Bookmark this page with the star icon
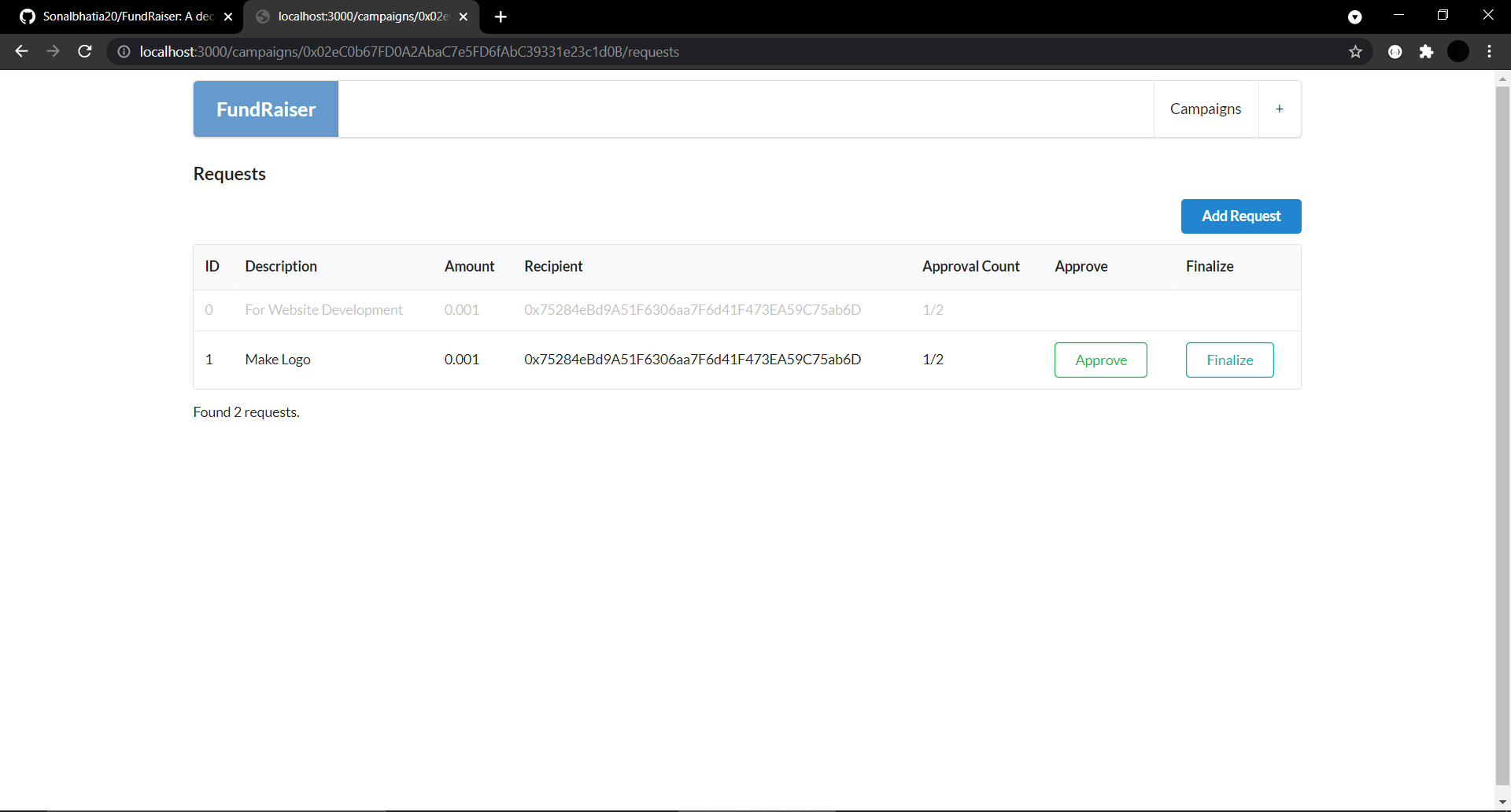 pyautogui.click(x=1356, y=51)
